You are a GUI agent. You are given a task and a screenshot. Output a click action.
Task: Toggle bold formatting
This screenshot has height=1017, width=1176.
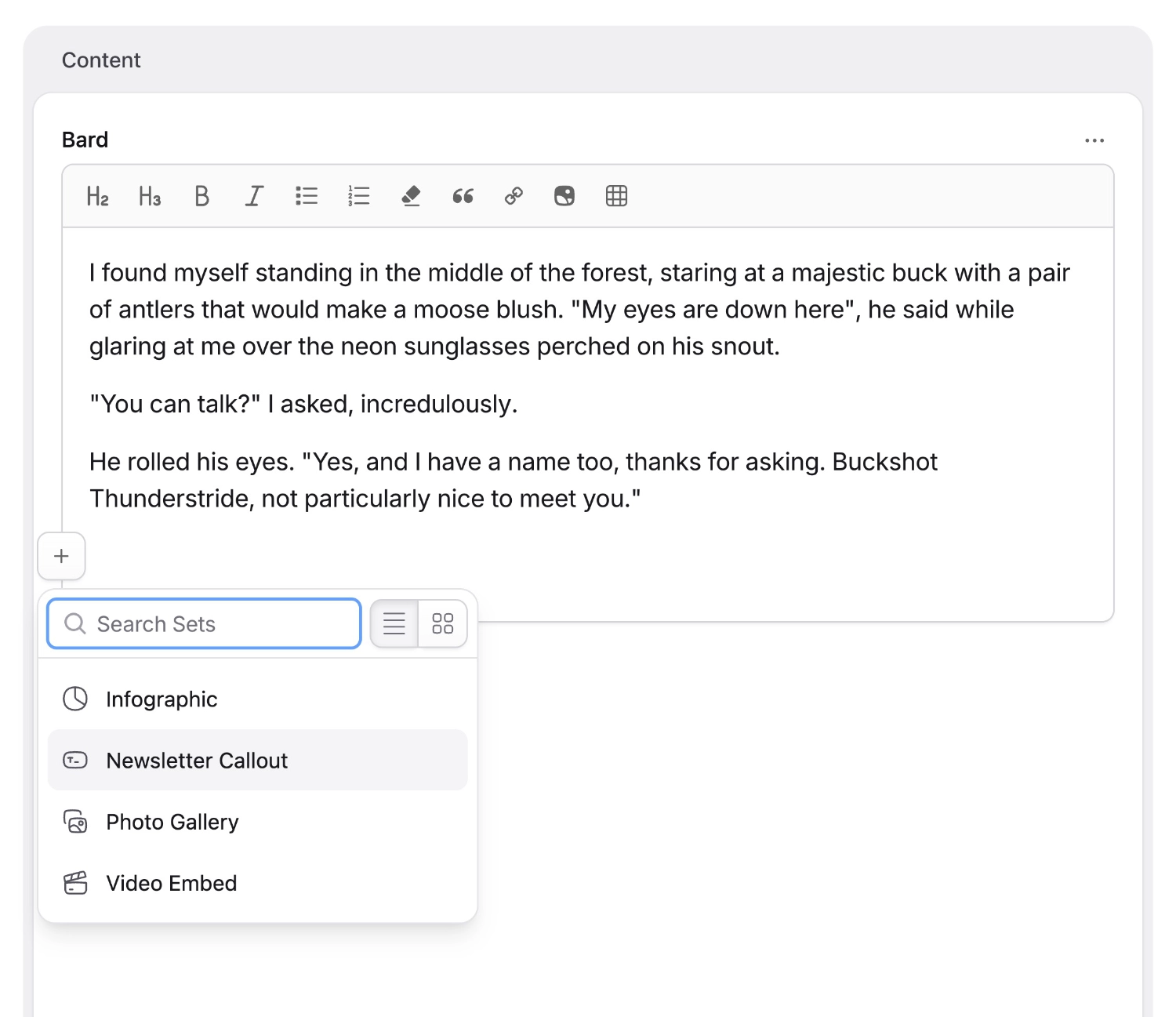click(x=201, y=196)
